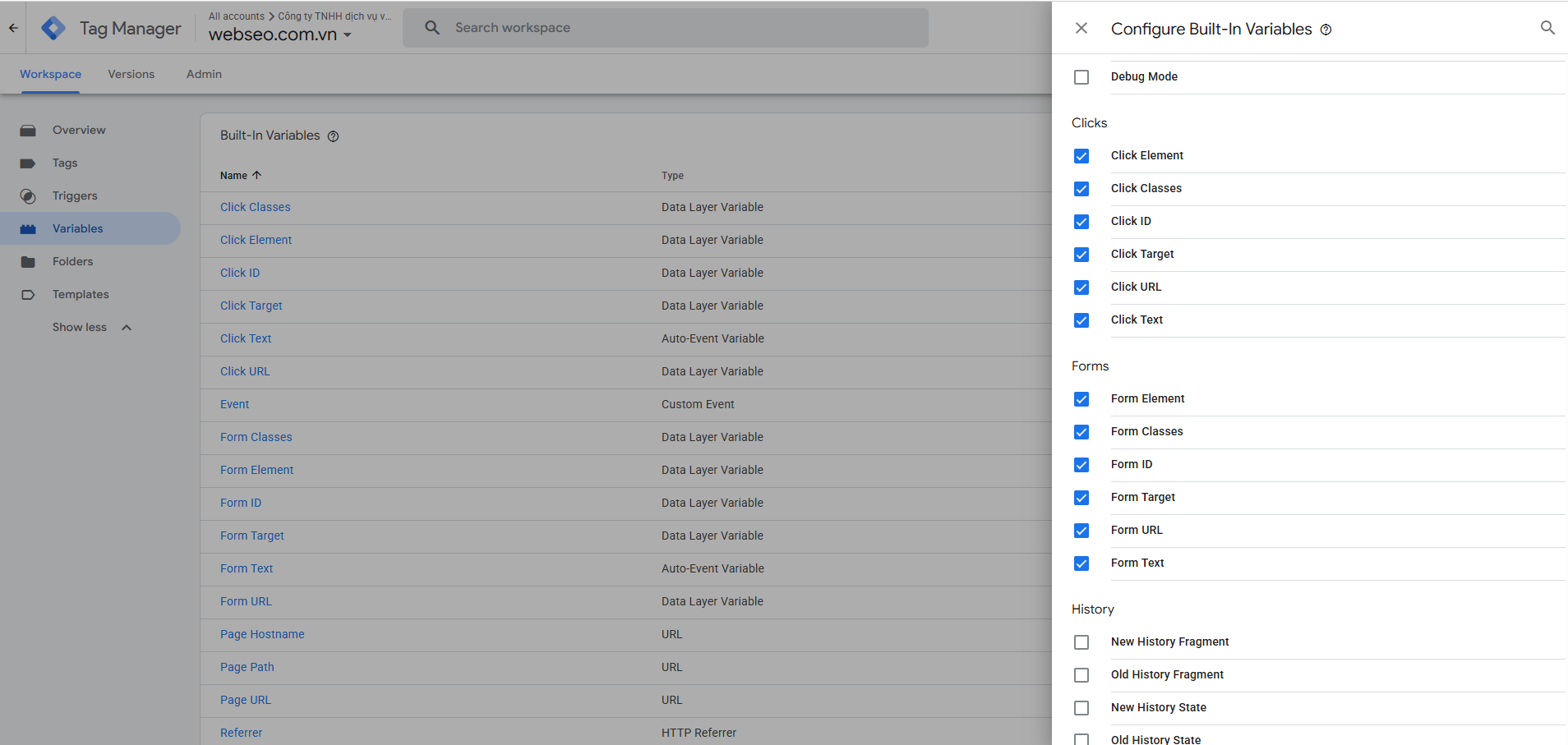Screen dimensions: 1568x745
Task: Open the Form URL variable link
Action: pyautogui.click(x=246, y=601)
